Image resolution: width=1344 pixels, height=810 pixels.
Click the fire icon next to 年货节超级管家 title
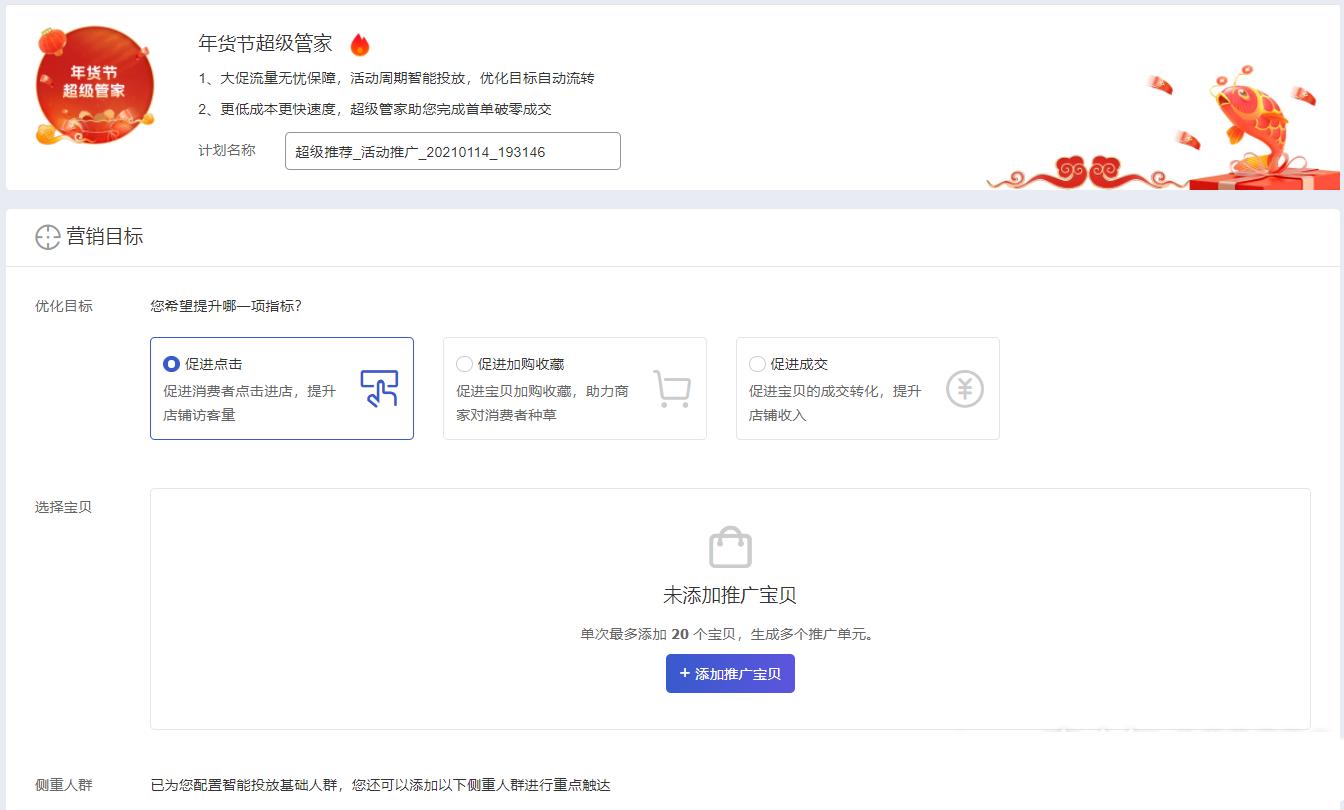359,44
